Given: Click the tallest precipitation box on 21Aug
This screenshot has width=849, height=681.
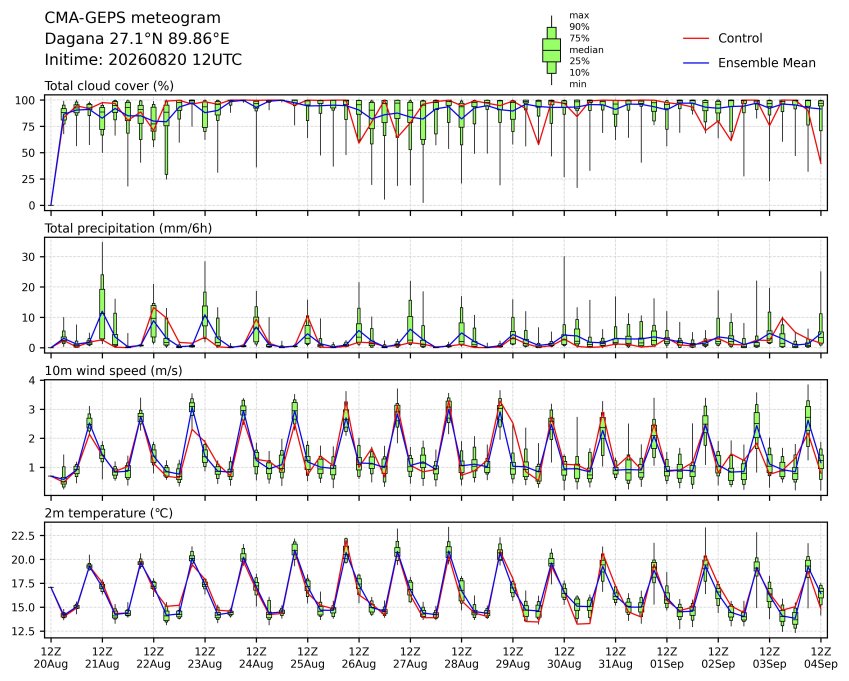Looking at the screenshot, I should pyautogui.click(x=102, y=307).
